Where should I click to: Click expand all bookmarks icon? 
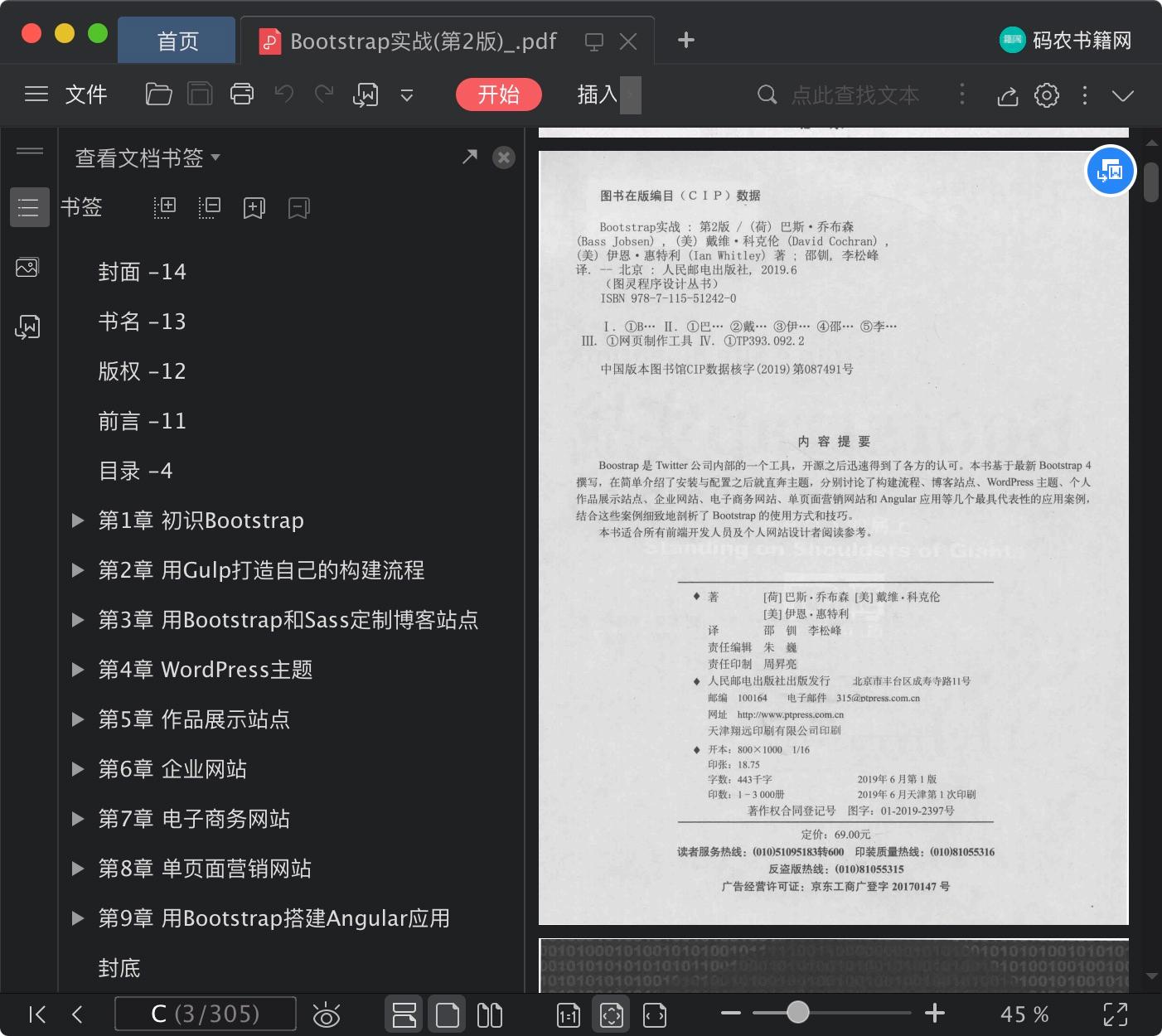165,207
